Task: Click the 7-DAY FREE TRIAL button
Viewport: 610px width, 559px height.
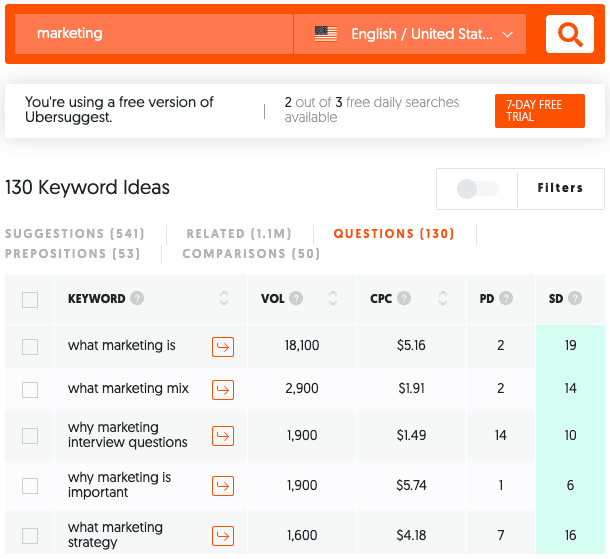Action: pos(539,111)
